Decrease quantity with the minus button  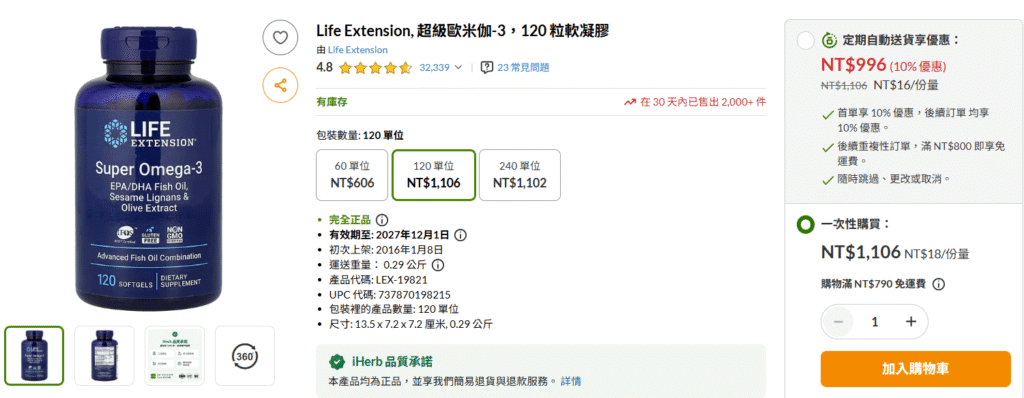tap(839, 322)
